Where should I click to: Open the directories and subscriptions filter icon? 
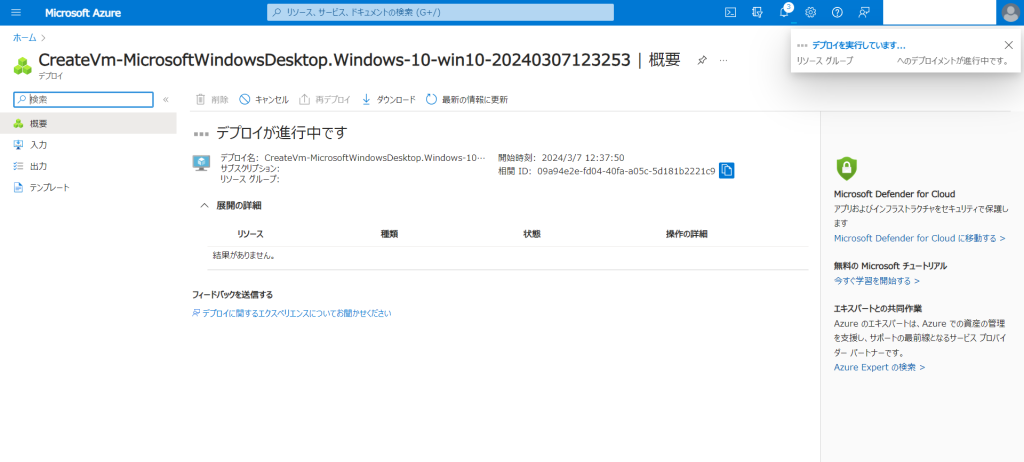pyautogui.click(x=758, y=12)
